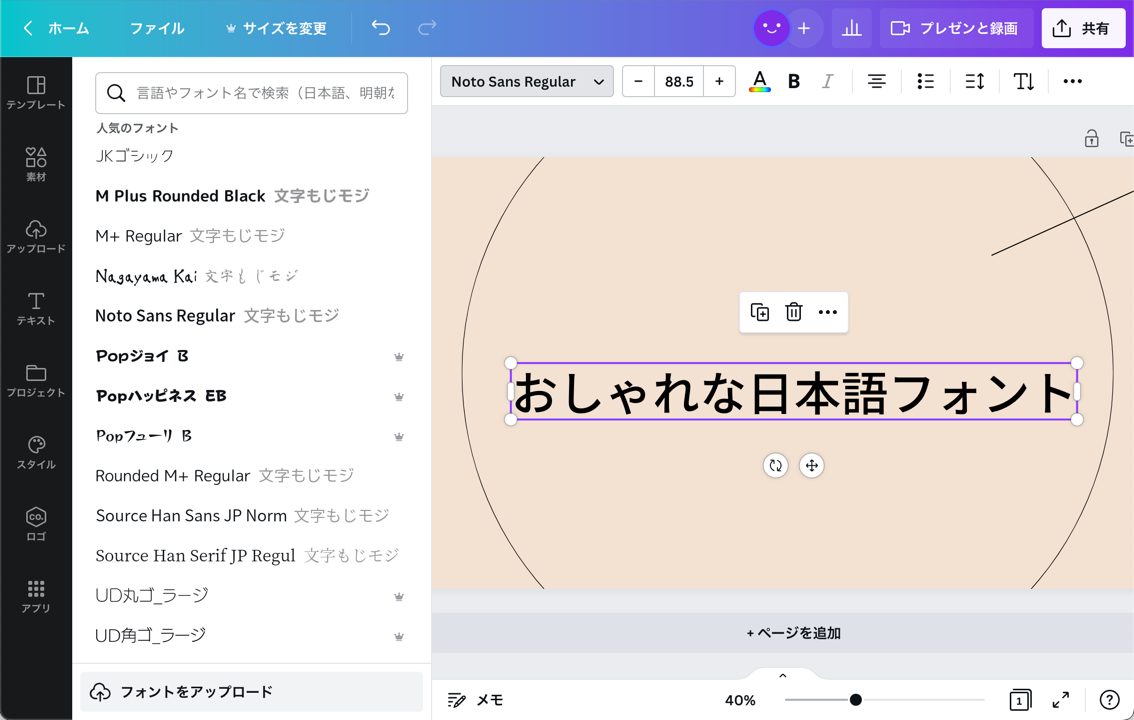Click the 40% zoom percentage

click(740, 700)
